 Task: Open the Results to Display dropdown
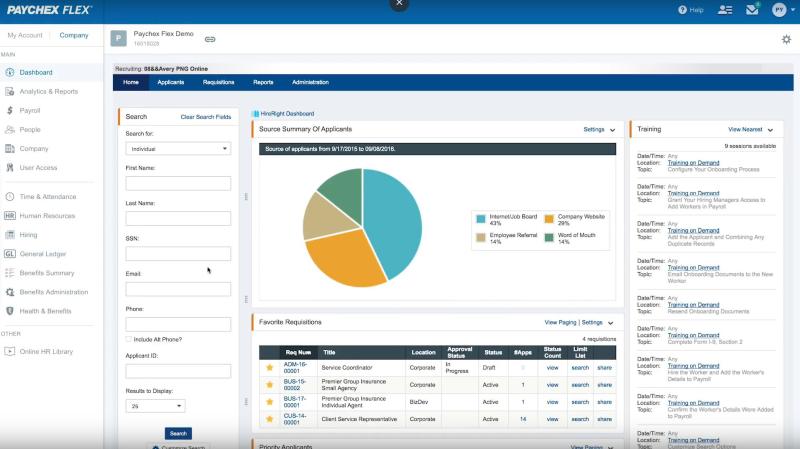[x=155, y=406]
